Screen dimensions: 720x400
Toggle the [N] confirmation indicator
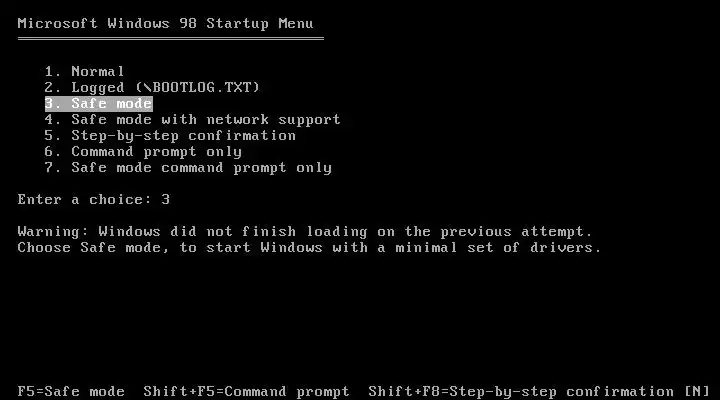[697, 392]
